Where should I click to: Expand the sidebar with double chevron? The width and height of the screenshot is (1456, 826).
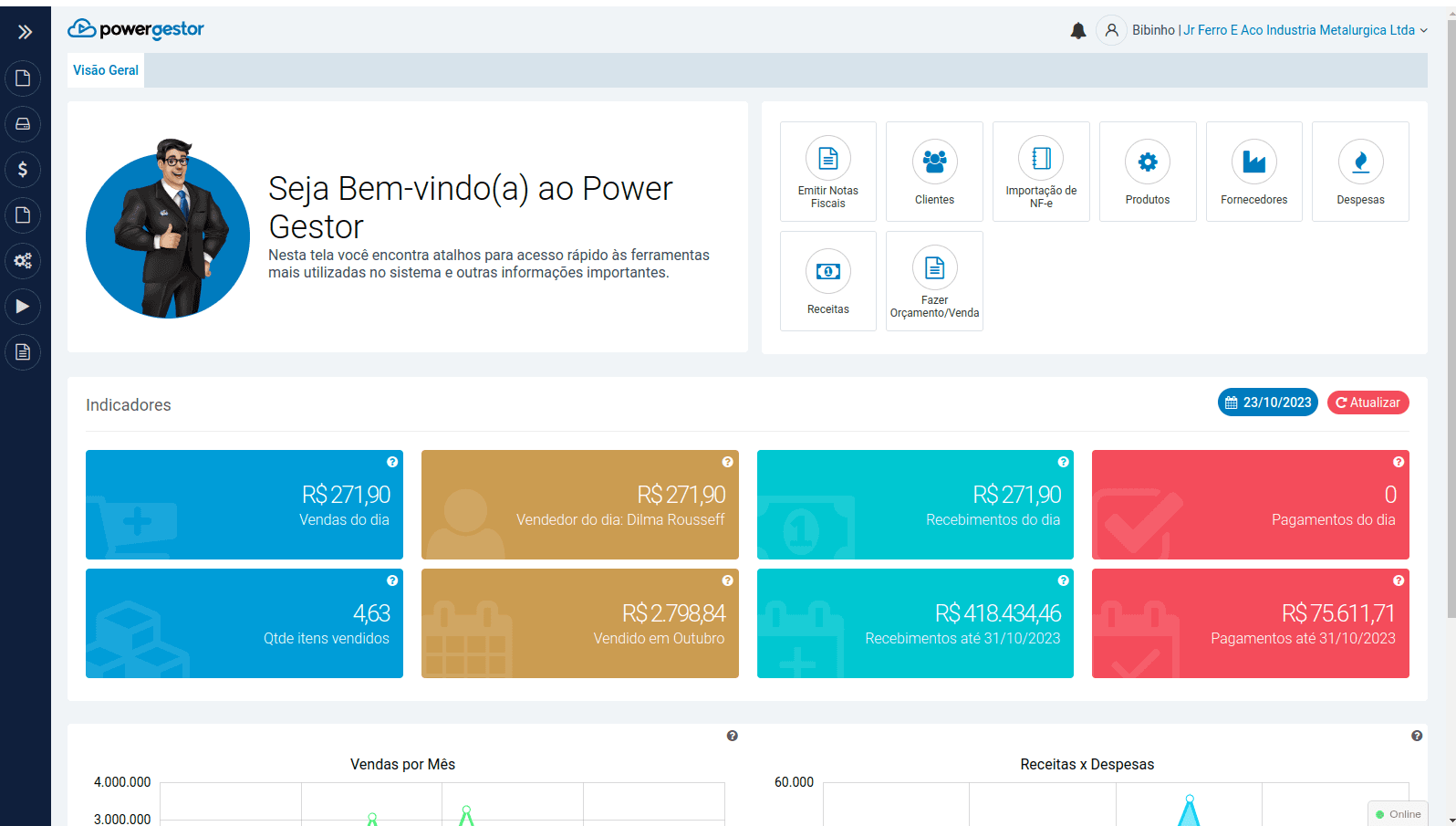(x=25, y=32)
